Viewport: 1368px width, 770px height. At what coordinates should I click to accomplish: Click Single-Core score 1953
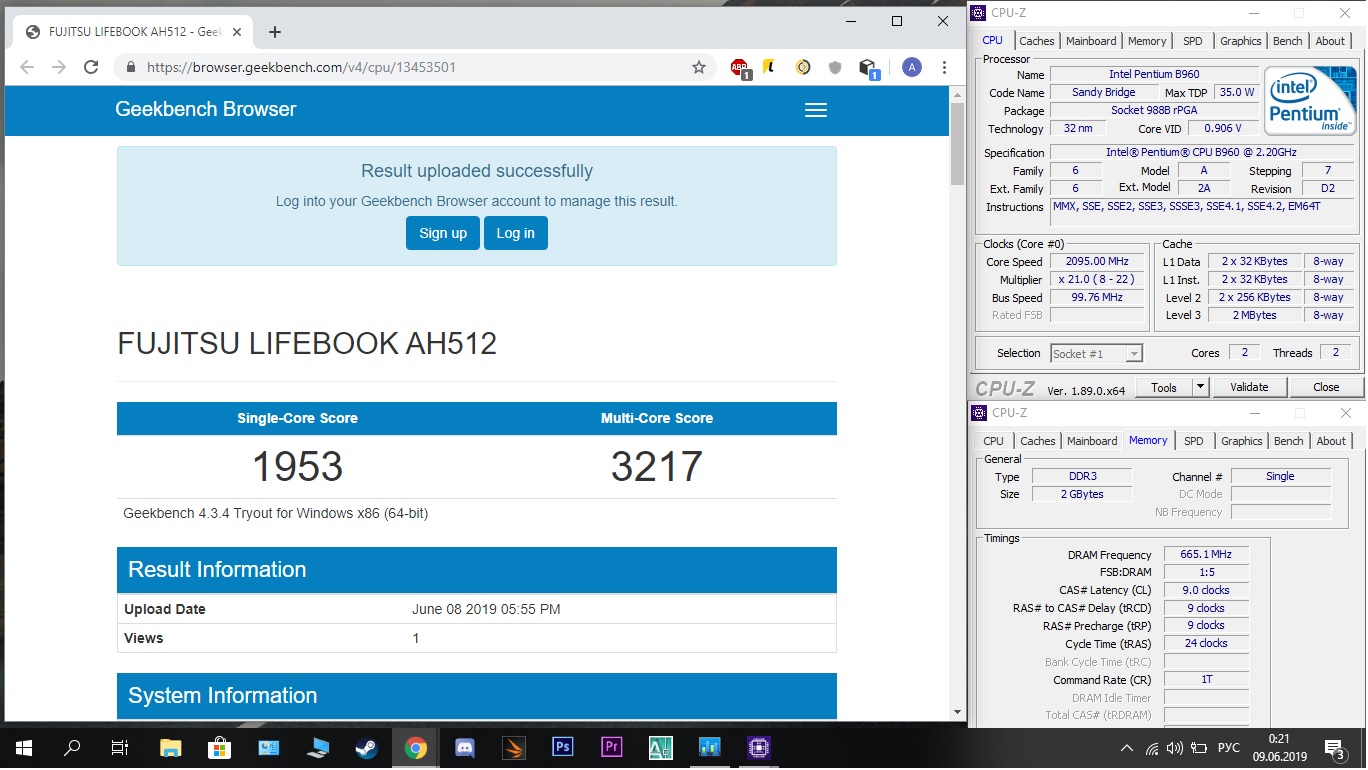pyautogui.click(x=297, y=467)
